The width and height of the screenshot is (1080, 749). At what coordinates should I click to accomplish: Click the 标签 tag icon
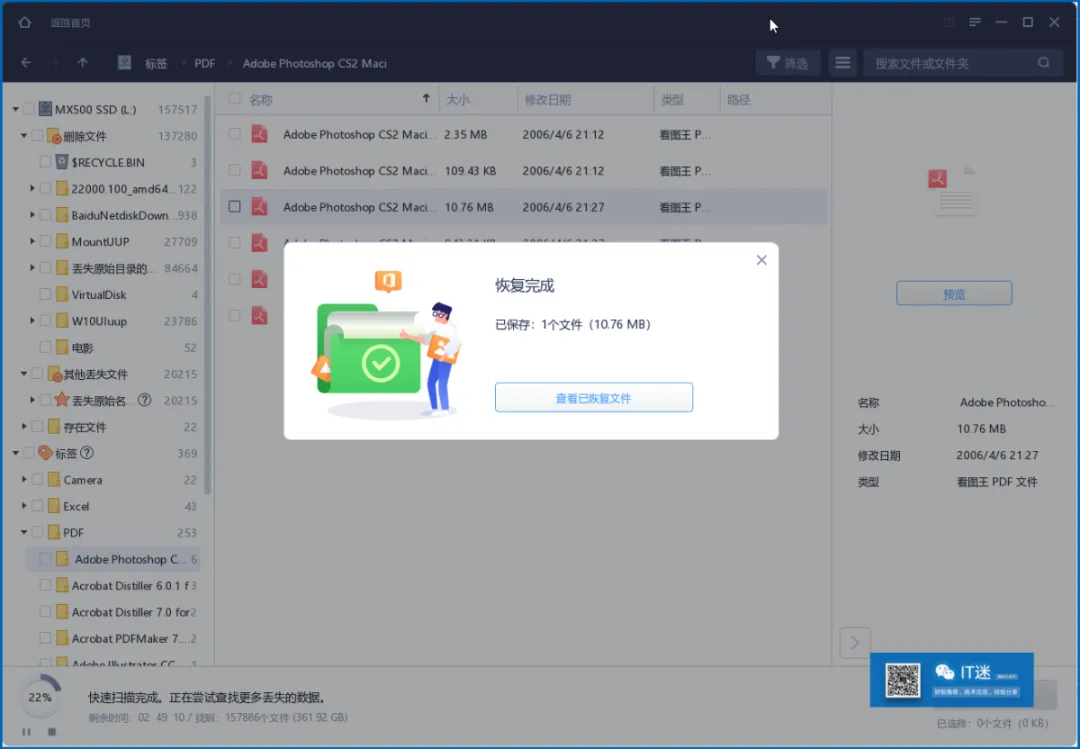[45, 453]
